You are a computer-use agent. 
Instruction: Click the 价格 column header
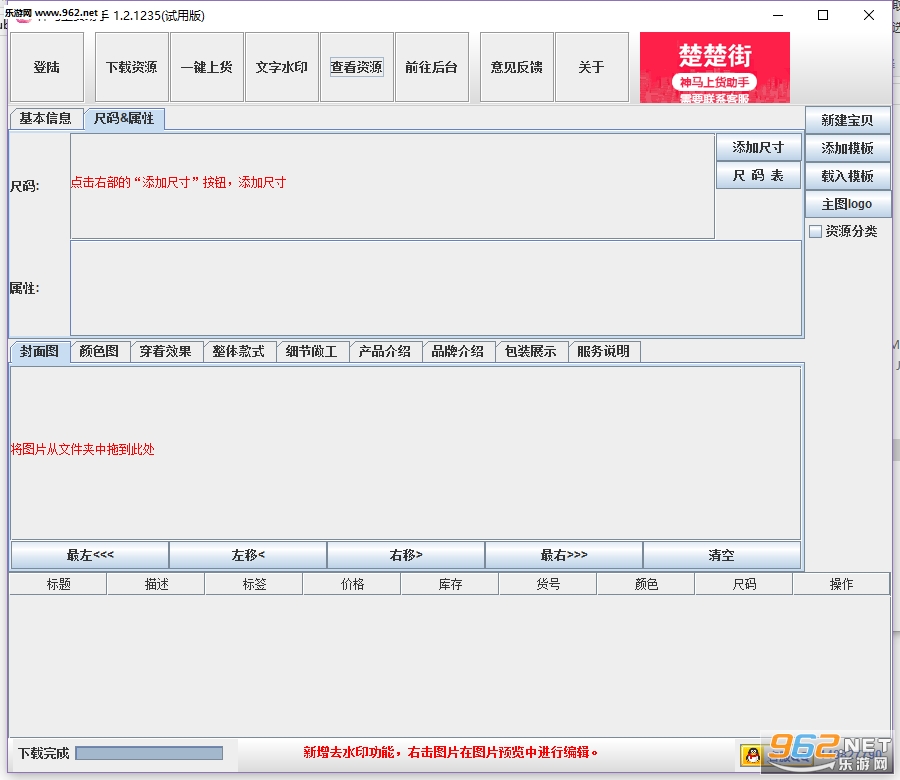(x=352, y=584)
